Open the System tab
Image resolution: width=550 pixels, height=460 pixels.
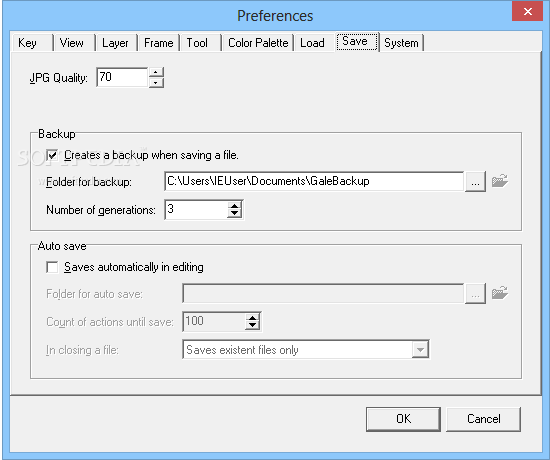tap(402, 43)
